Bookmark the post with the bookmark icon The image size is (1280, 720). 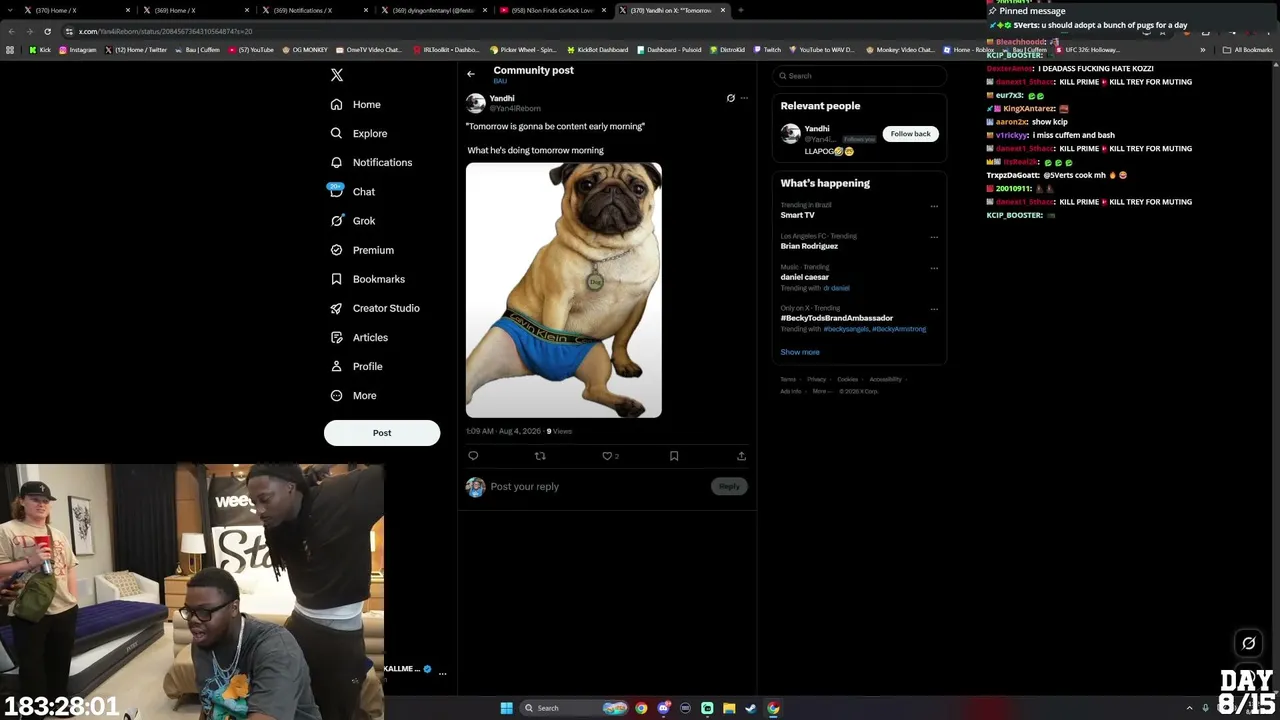pyautogui.click(x=674, y=456)
